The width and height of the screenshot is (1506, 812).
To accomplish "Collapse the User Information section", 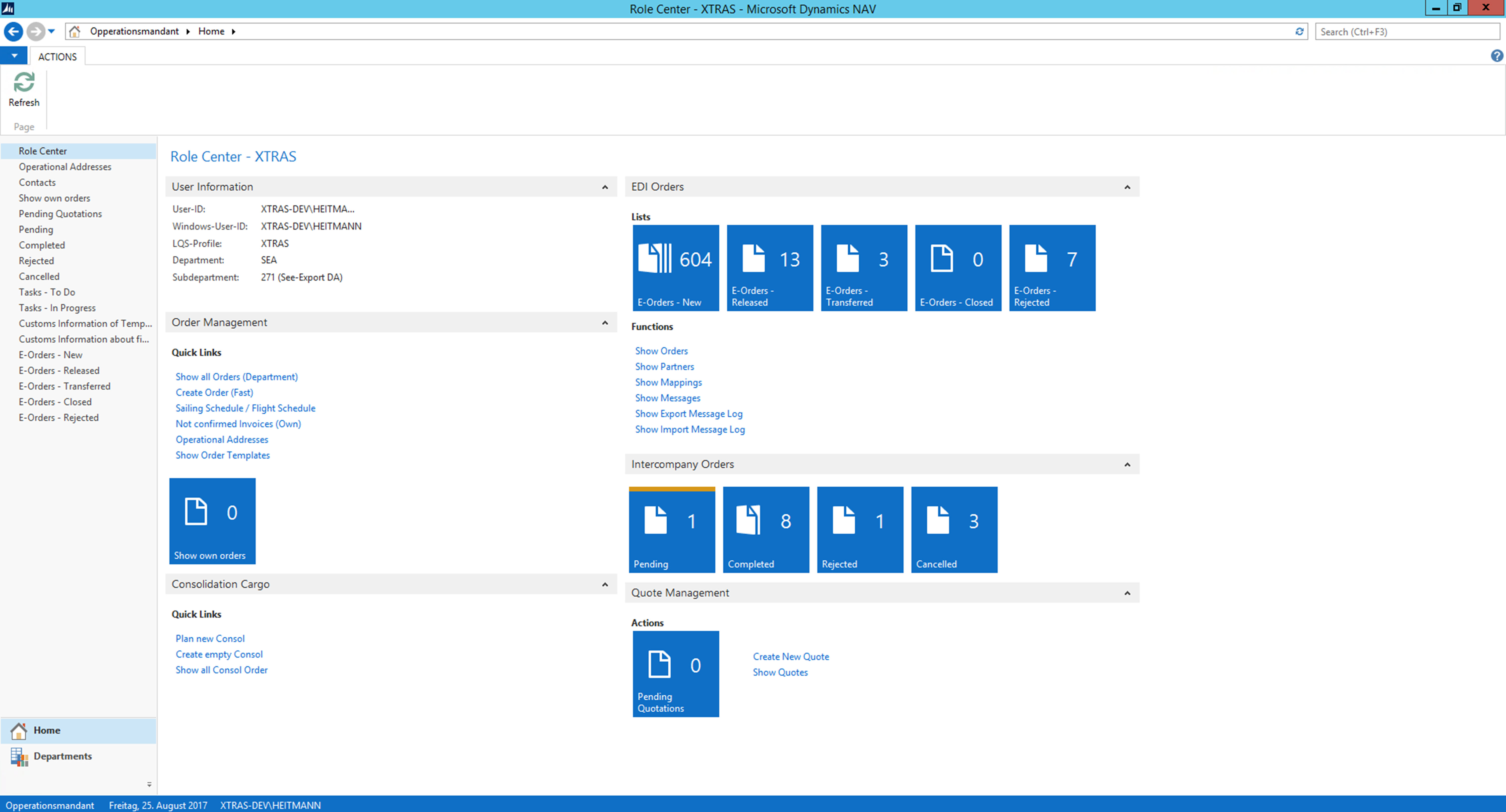I will pos(604,187).
